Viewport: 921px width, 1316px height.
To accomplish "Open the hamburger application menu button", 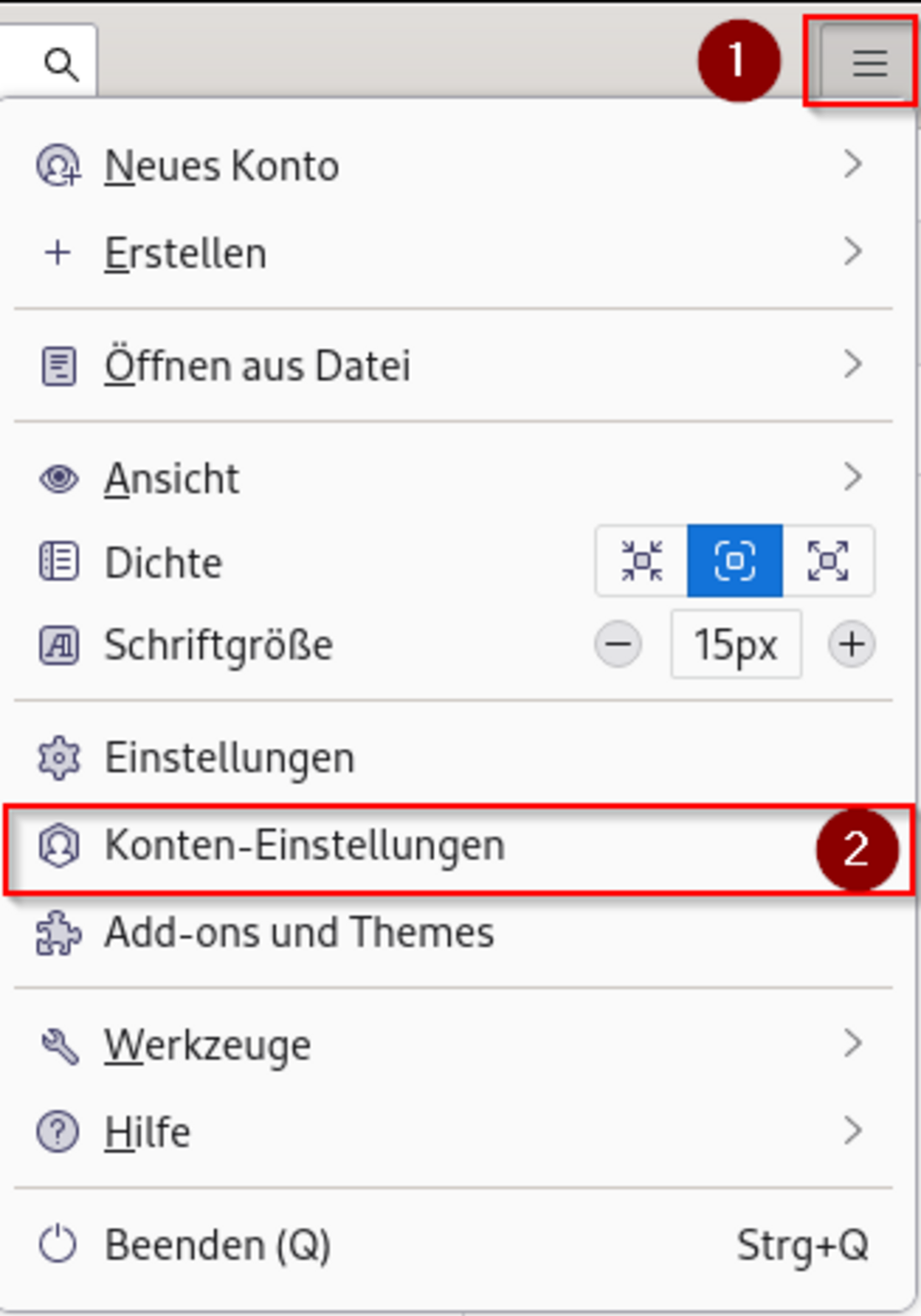I will click(x=868, y=63).
